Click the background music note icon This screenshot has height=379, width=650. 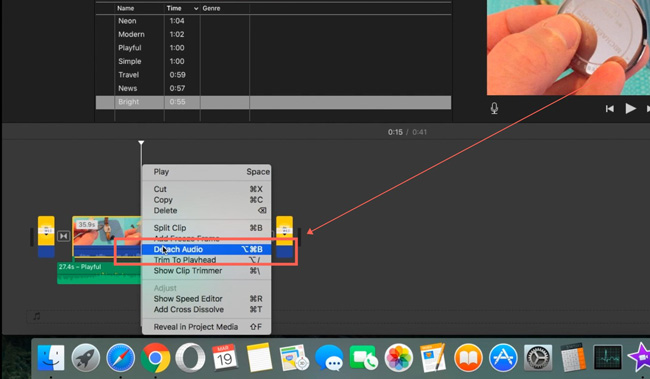[37, 316]
